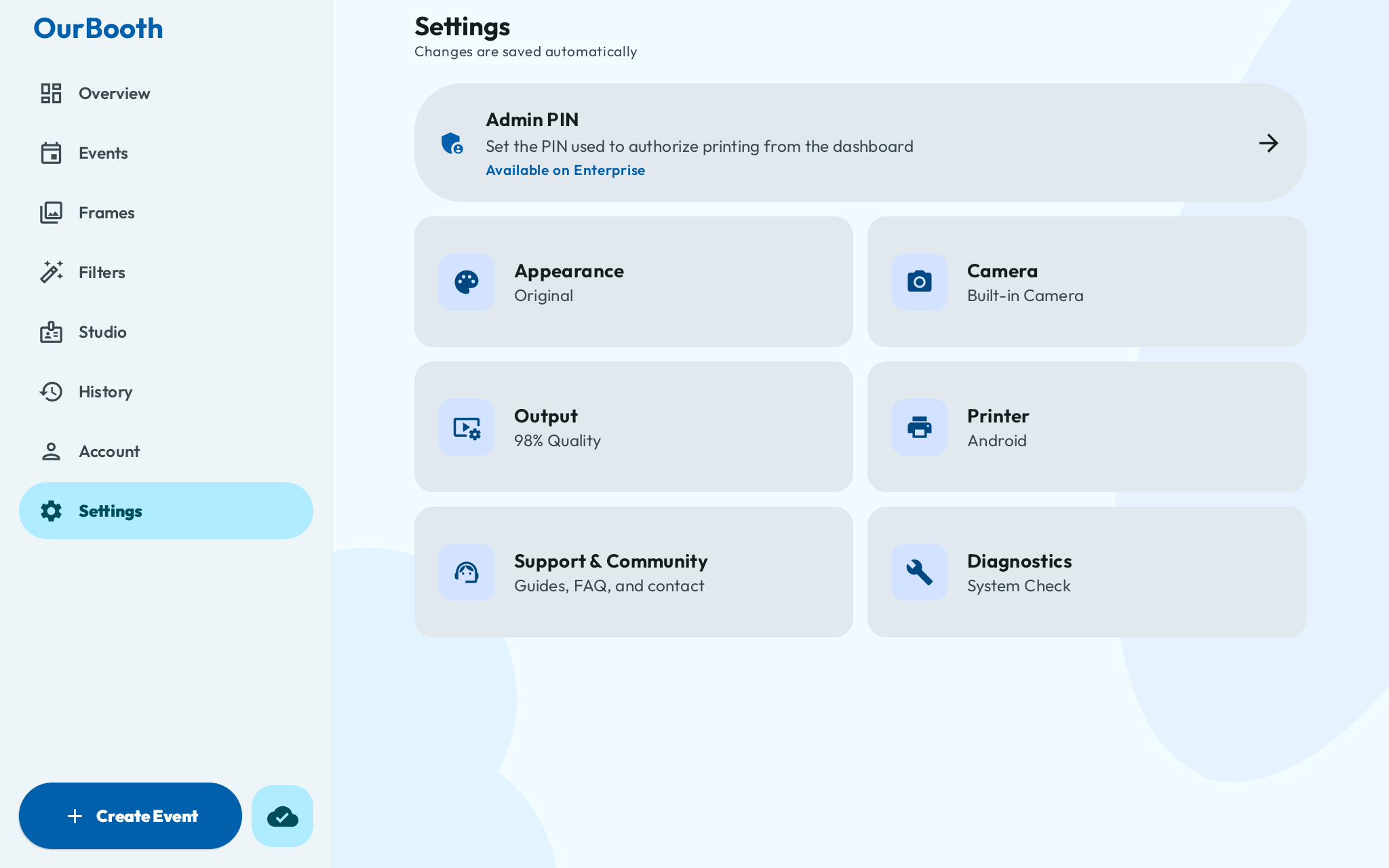Click the '98% Quality' value text
The image size is (1389, 868).
coord(557,441)
